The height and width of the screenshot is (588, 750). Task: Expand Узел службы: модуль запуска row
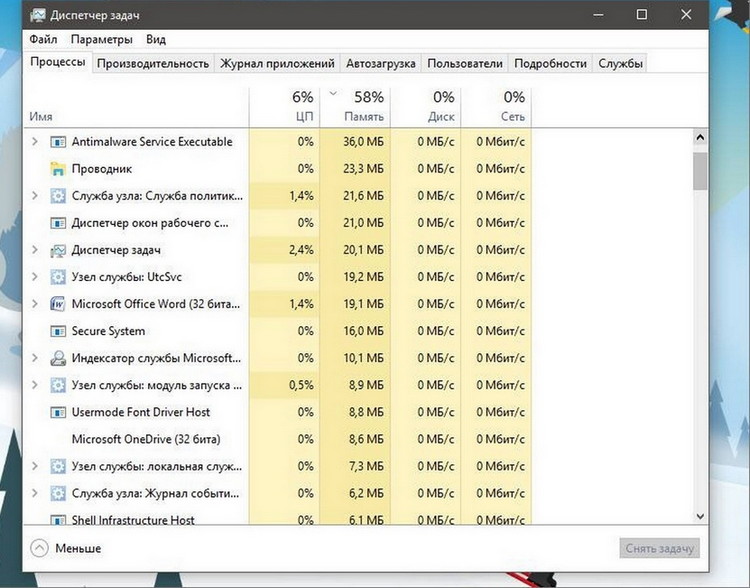point(34,385)
